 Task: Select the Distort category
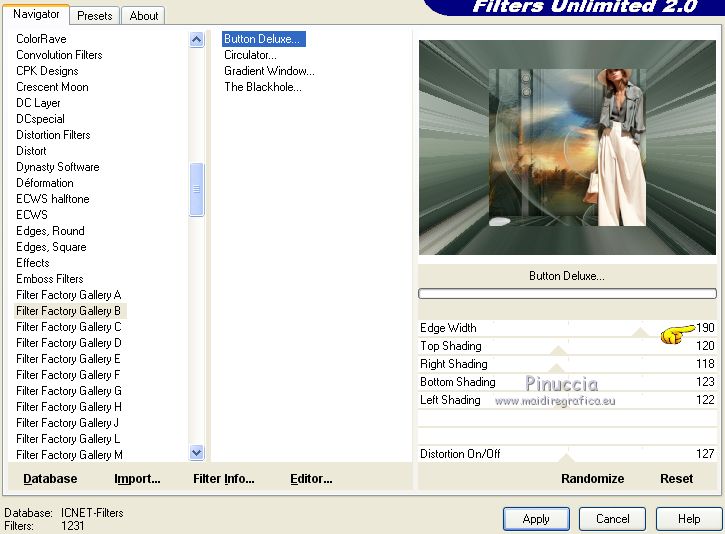click(x=31, y=151)
